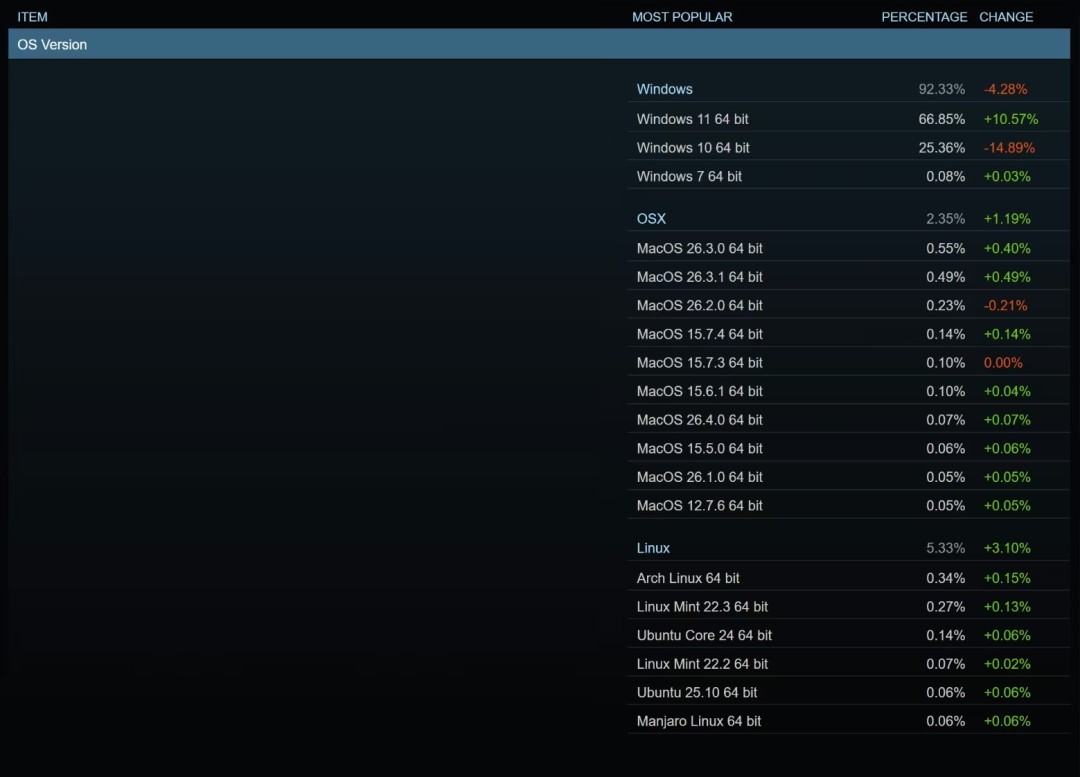Viewport: 1080px width, 777px height.
Task: Click the ITEM column header
Action: [x=32, y=17]
